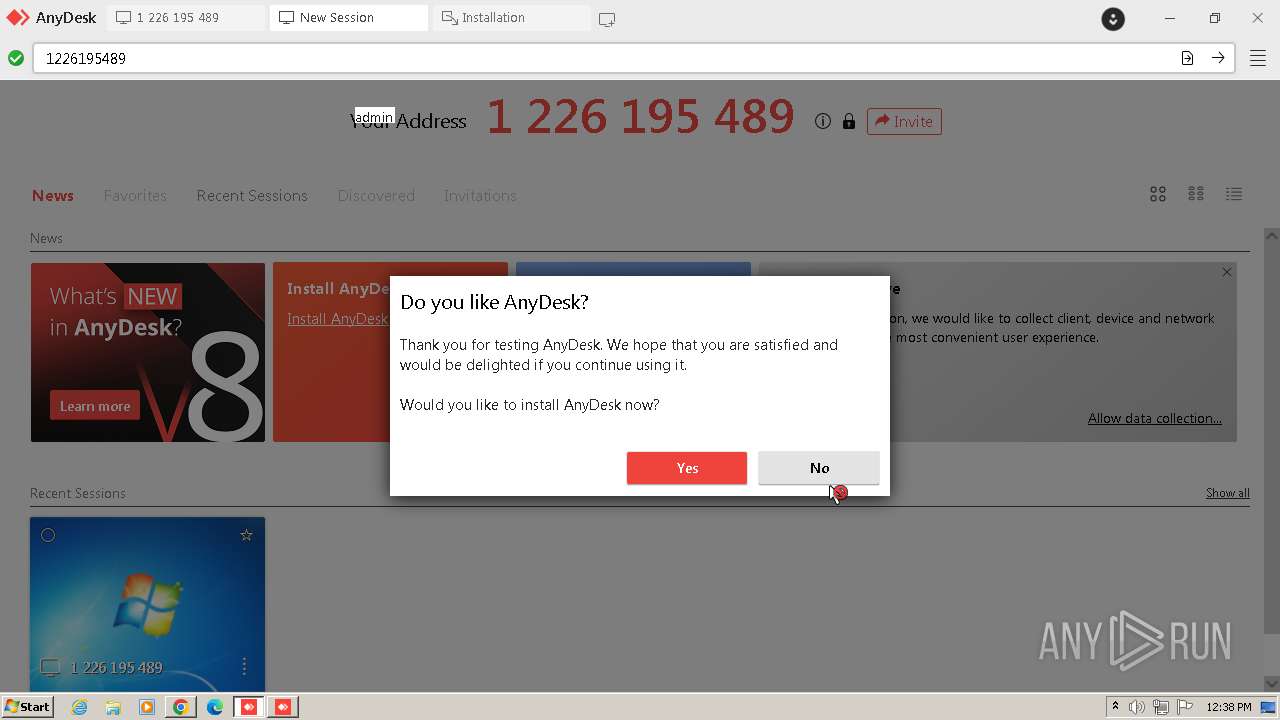Click the address info icon
The height and width of the screenshot is (720, 1280).
click(823, 121)
